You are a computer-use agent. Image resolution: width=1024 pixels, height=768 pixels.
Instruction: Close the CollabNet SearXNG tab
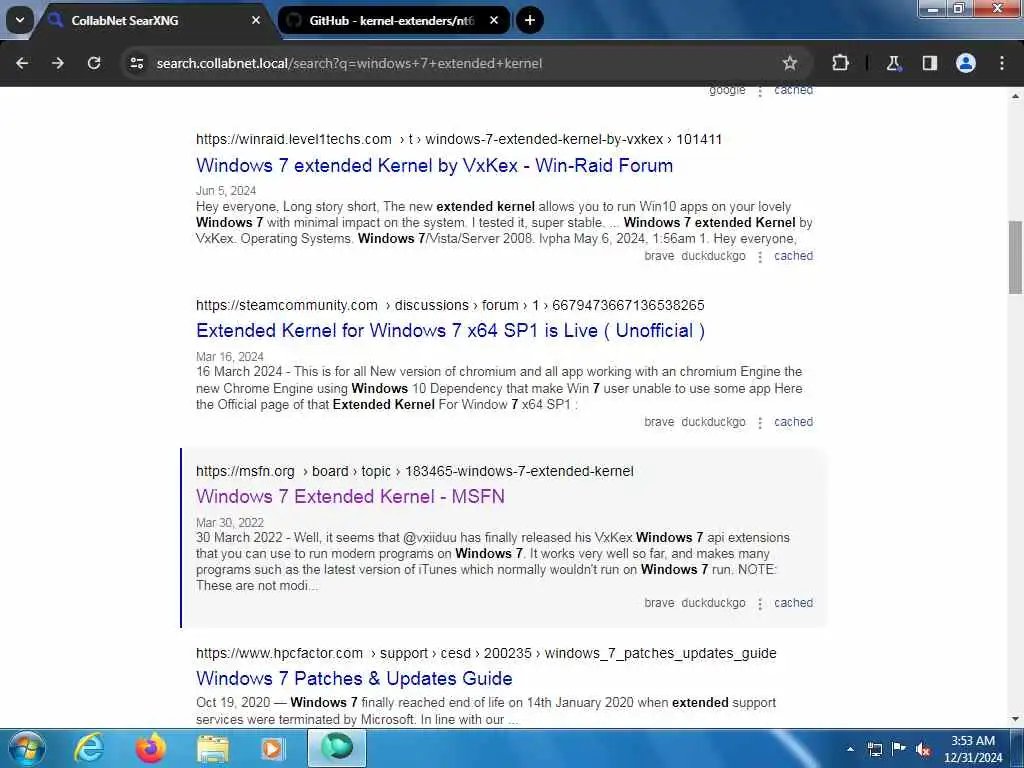tap(255, 20)
